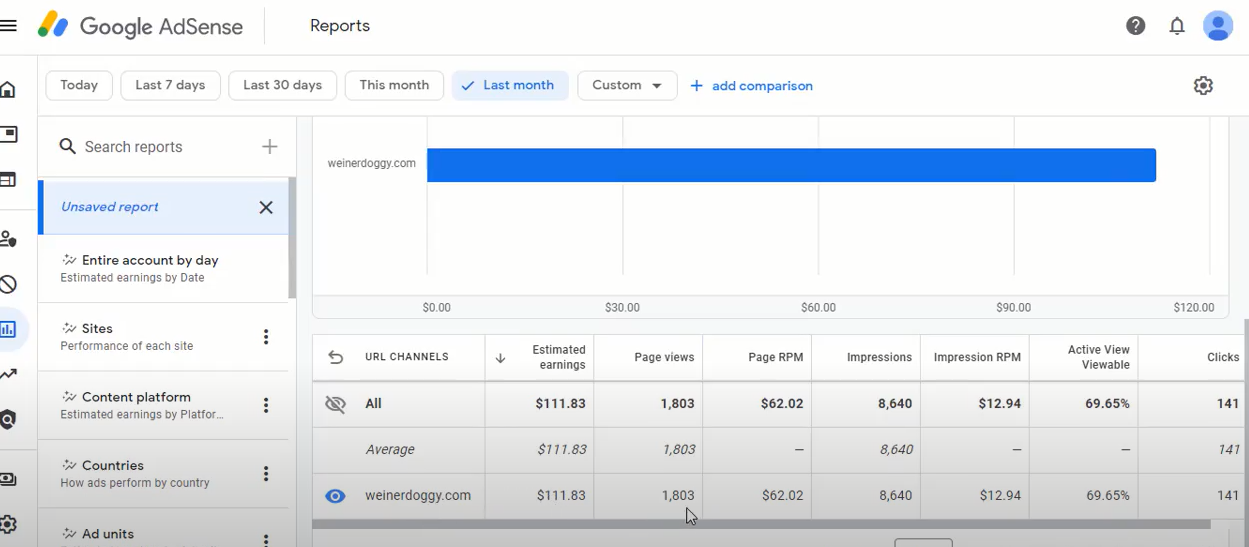Image resolution: width=1249 pixels, height=547 pixels.
Task: Open the Help question mark icon
Action: [1135, 26]
